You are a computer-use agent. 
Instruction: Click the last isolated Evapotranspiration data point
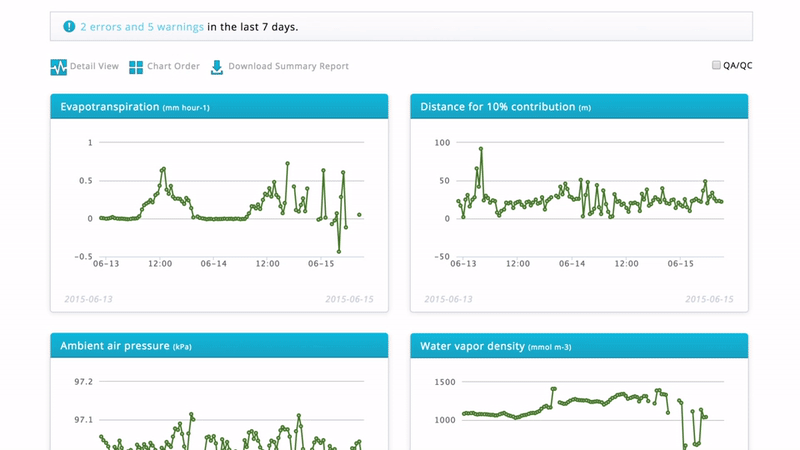(x=359, y=214)
